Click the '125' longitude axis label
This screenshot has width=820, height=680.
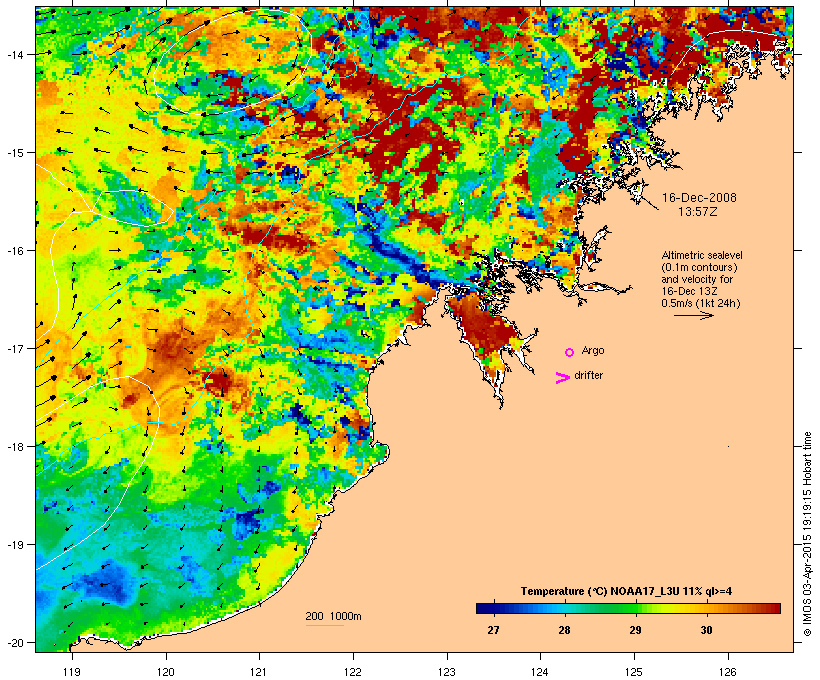pyautogui.click(x=634, y=672)
